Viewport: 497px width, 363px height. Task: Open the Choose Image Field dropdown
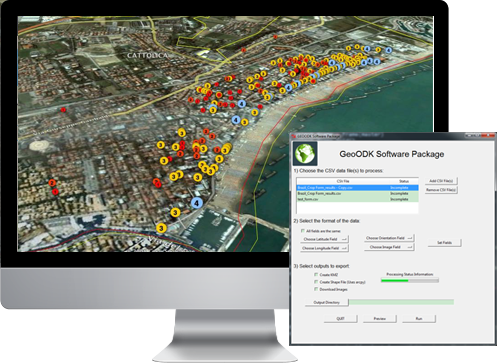[x=389, y=247]
